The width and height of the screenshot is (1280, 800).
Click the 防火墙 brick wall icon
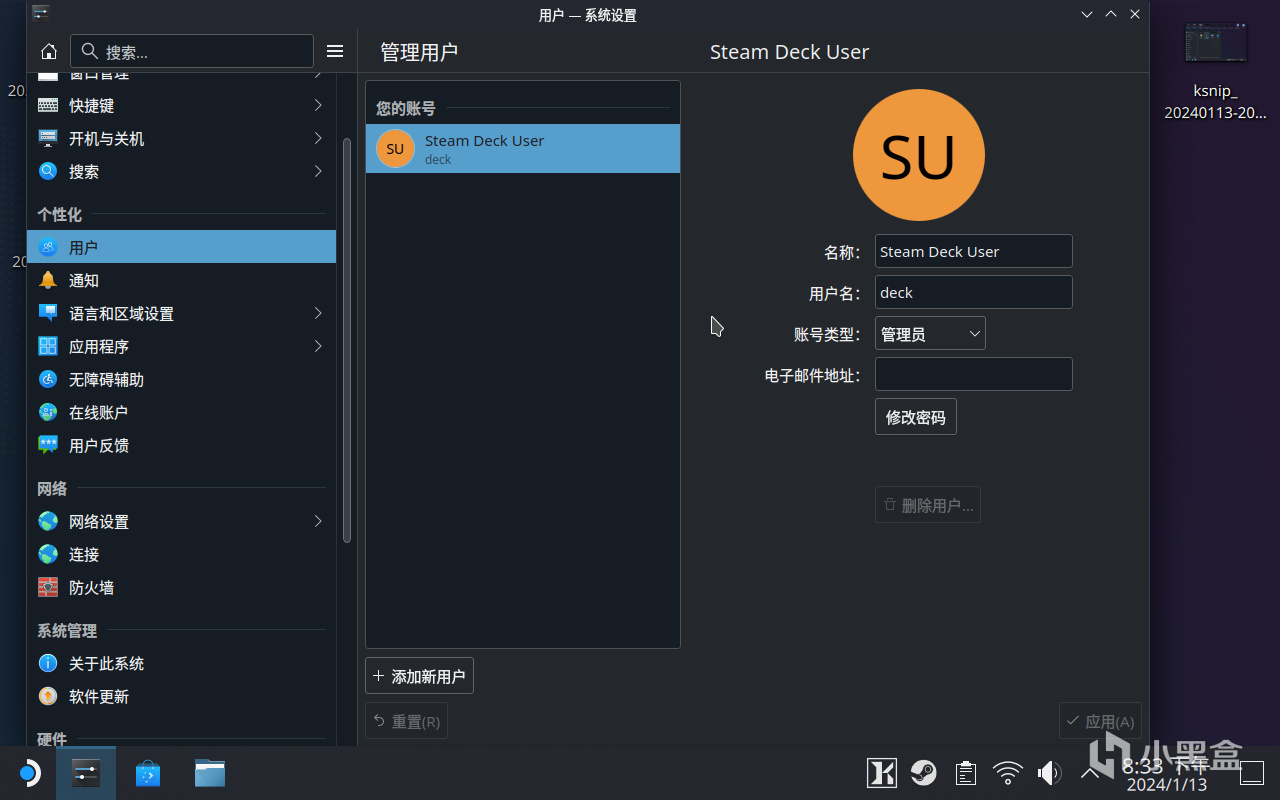[x=48, y=587]
